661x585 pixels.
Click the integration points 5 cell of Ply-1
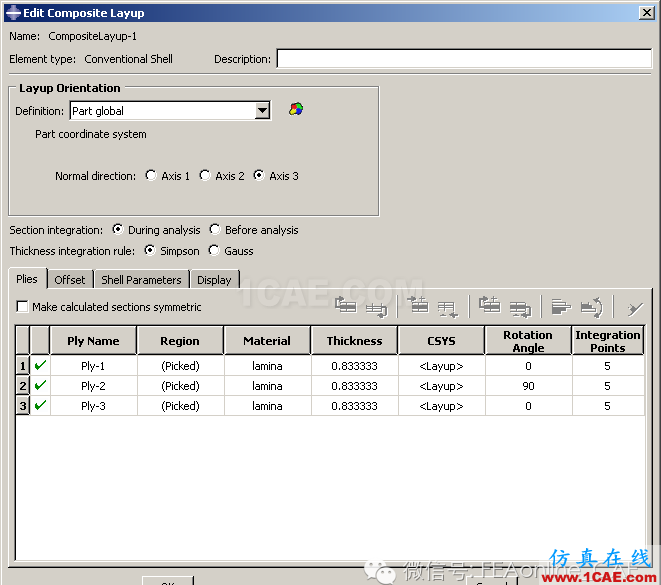[x=608, y=365]
